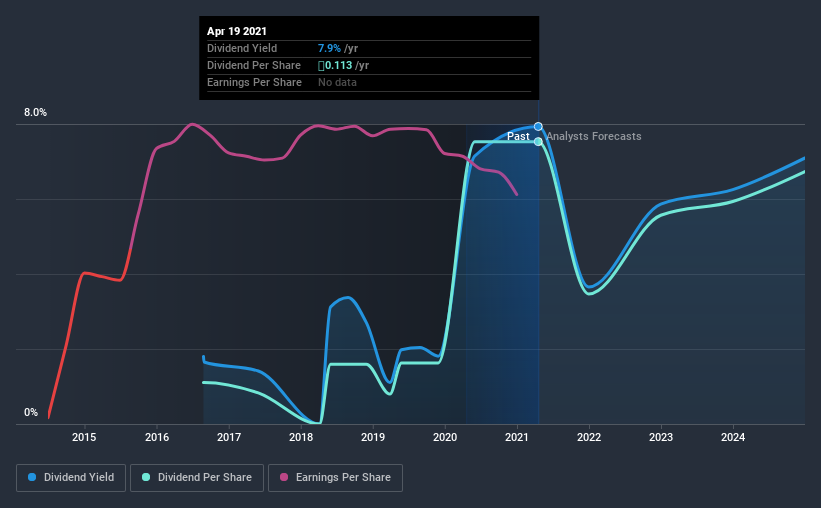The image size is (821, 508).
Task: Click the 2015 x-axis label
Action: (x=84, y=437)
